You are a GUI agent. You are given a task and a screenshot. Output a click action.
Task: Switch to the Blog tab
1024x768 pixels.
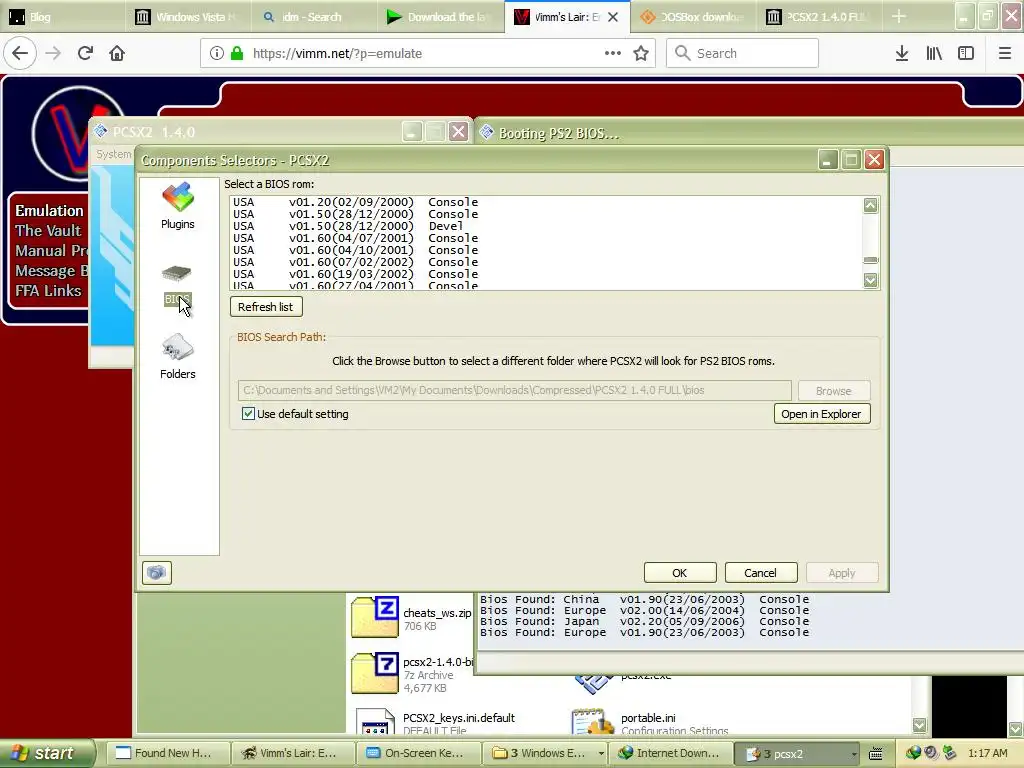tap(62, 17)
